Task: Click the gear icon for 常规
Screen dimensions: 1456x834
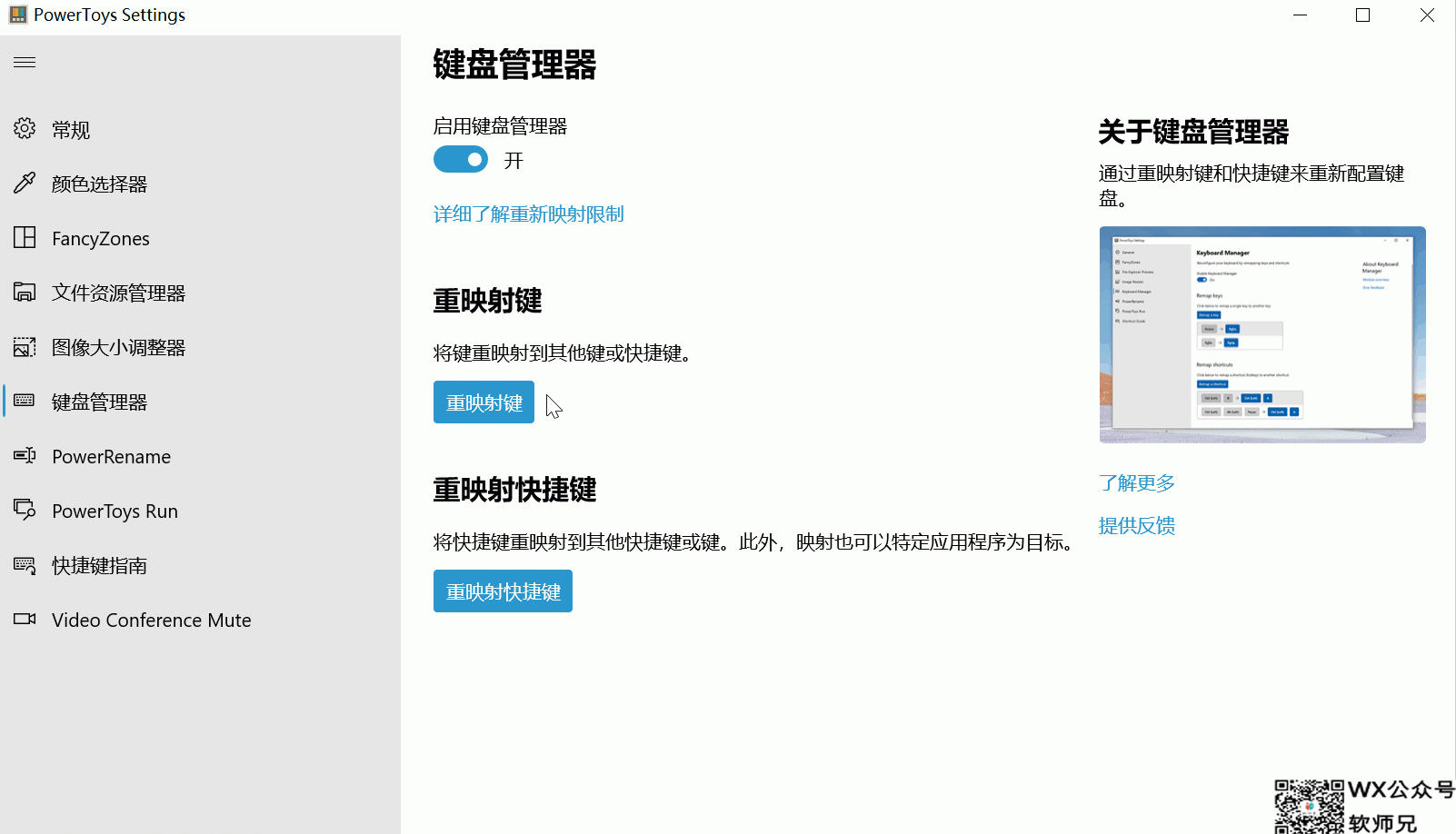Action: [25, 129]
